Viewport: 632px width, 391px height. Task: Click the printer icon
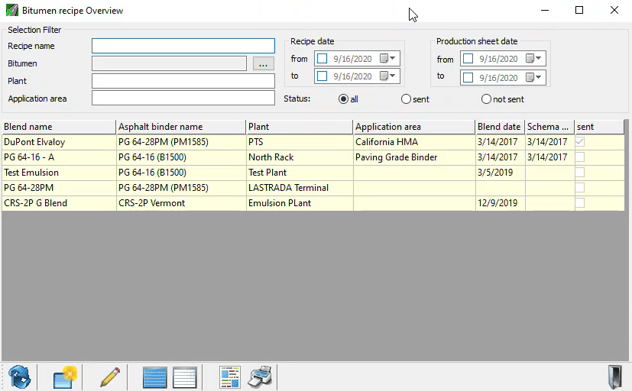[260, 377]
